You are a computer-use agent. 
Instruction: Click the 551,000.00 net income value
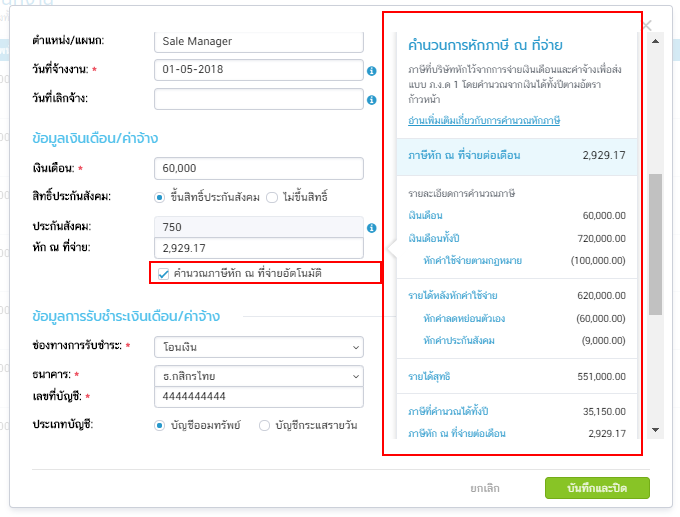[x=602, y=376]
